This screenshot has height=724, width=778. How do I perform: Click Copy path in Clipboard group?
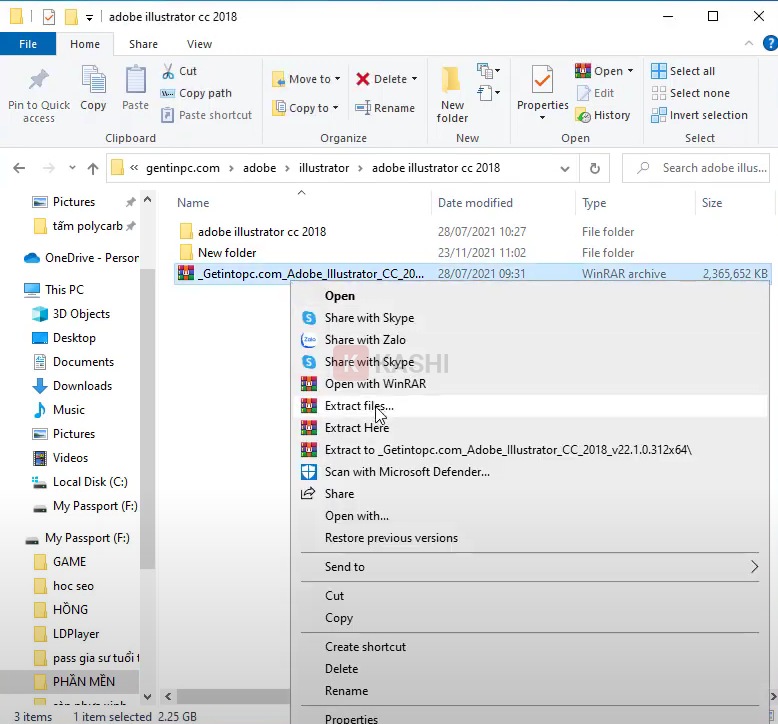[x=196, y=93]
